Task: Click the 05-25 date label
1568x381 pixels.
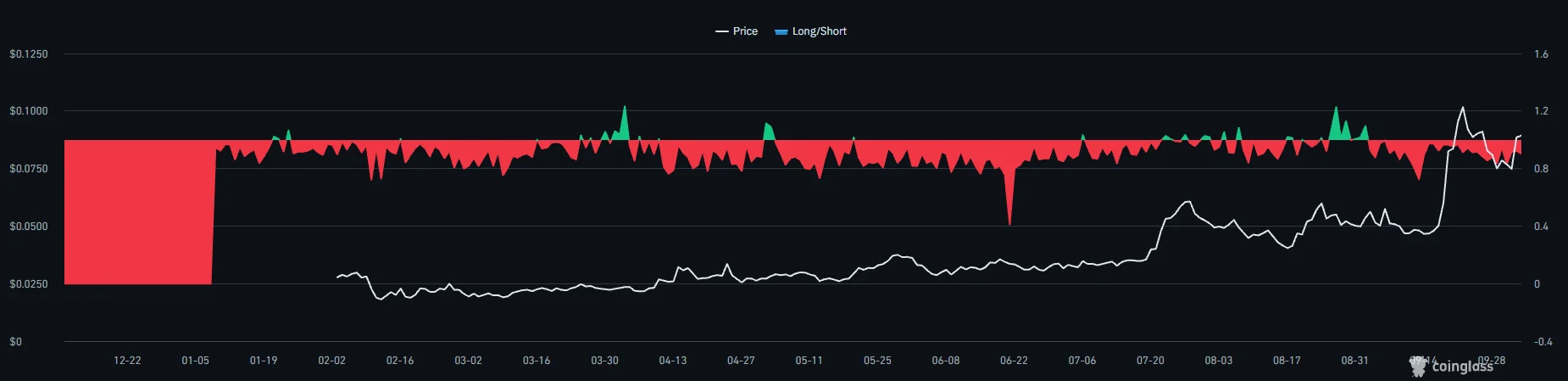Action: [878, 361]
